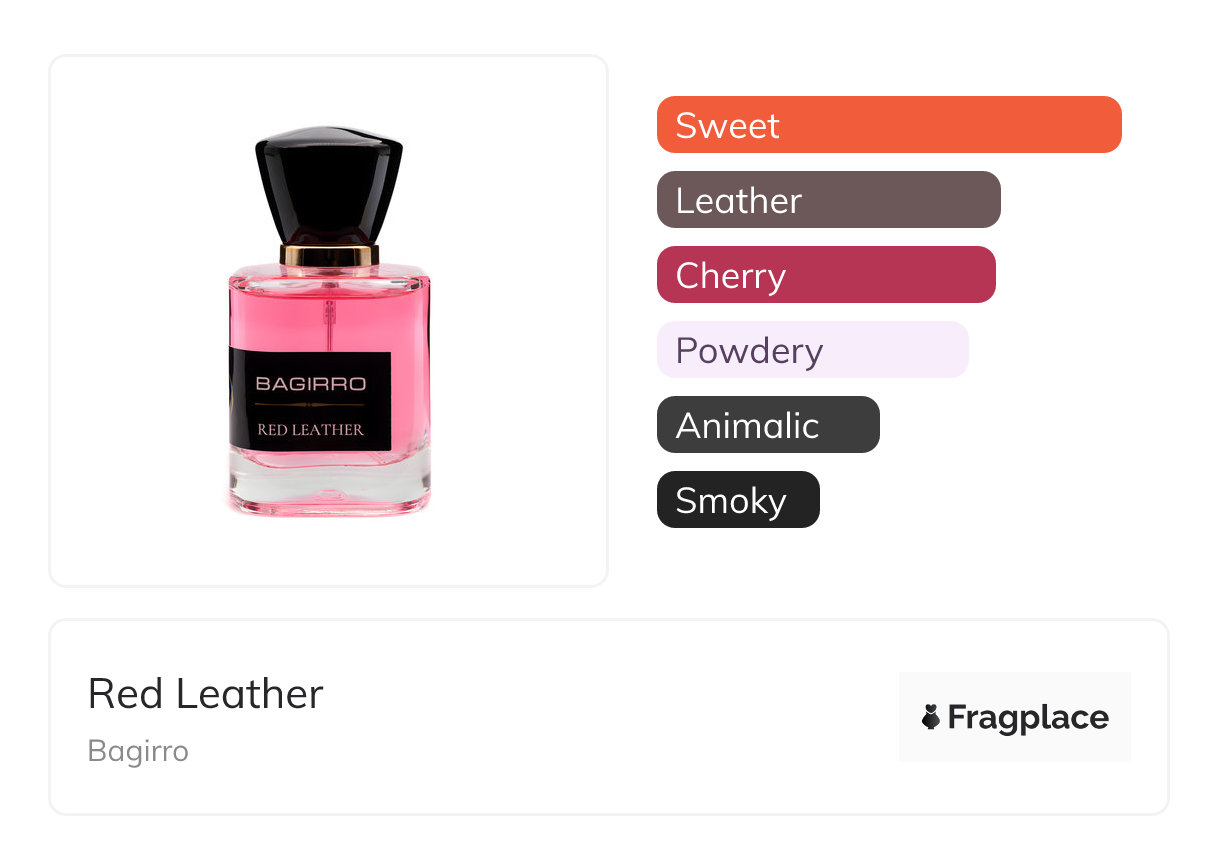Screen dimensions: 1218x864
Task: Click the product info card below the image
Action: coord(609,717)
